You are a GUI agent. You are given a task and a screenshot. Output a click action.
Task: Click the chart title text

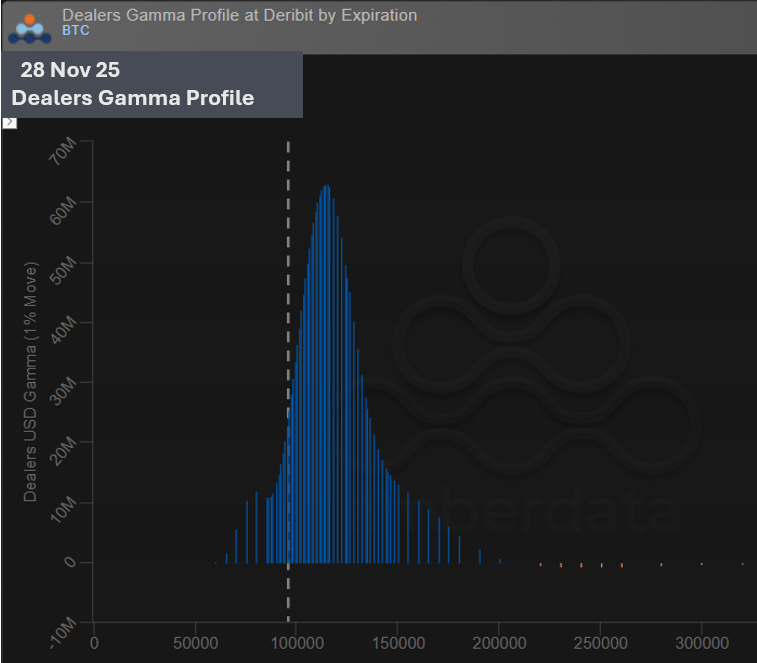tap(239, 15)
